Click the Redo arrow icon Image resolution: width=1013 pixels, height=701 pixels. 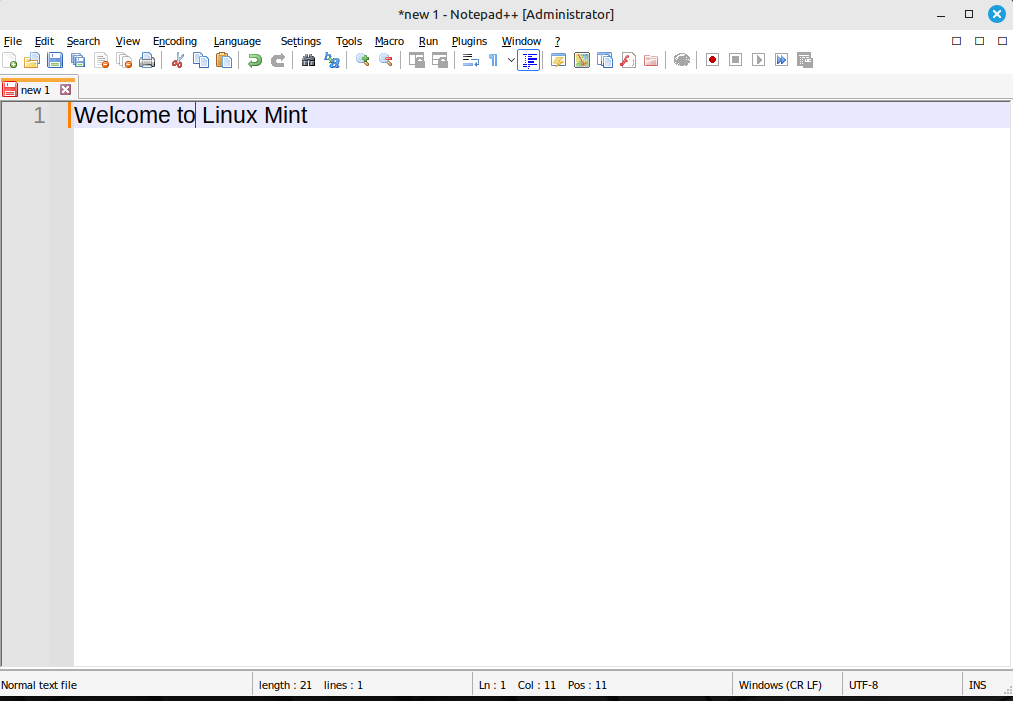(x=278, y=60)
